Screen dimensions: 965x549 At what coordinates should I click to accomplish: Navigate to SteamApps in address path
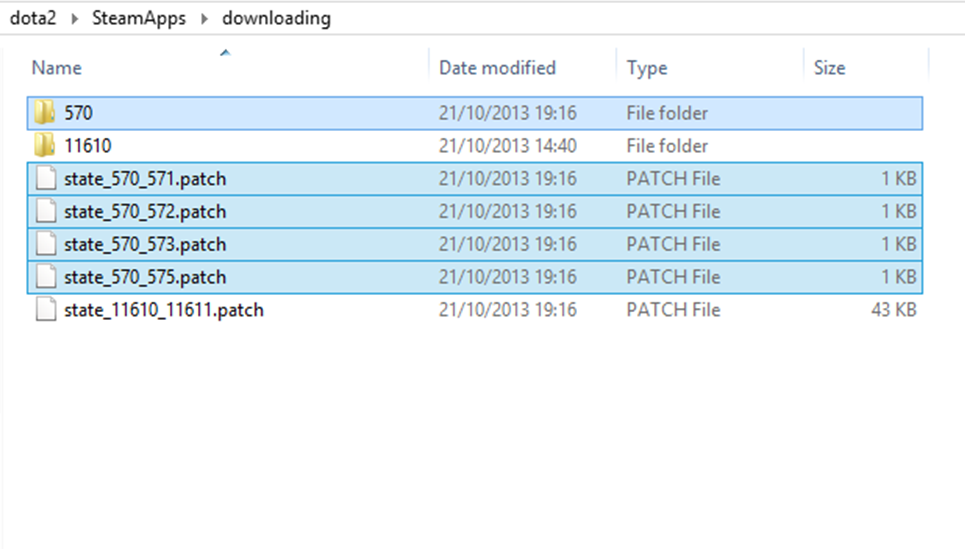coord(139,19)
